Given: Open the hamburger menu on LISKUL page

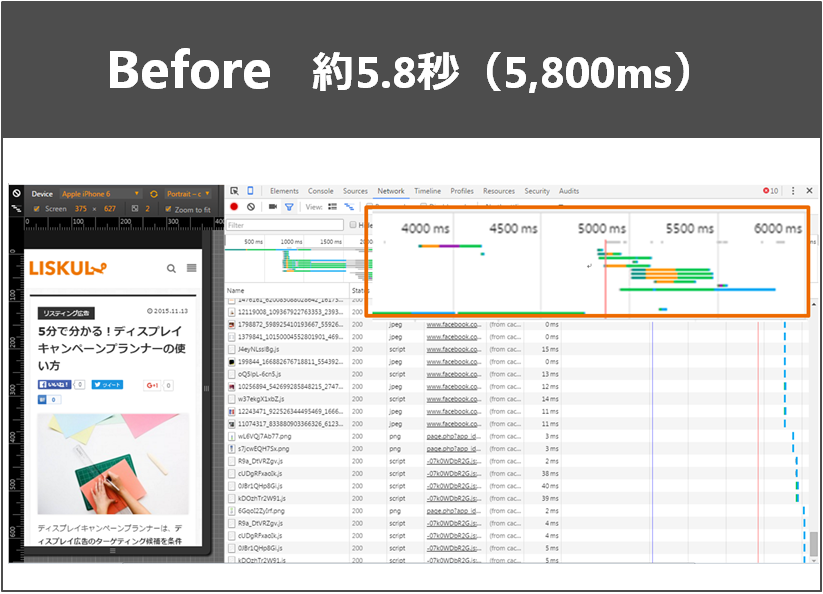Looking at the screenshot, I should 192,268.
